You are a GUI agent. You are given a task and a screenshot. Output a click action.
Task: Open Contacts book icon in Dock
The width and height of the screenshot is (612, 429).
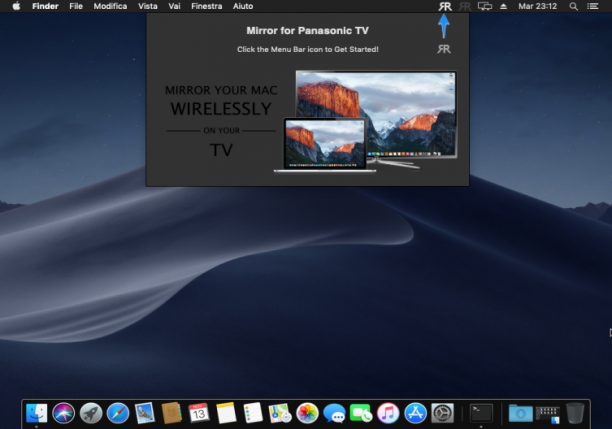click(172, 413)
